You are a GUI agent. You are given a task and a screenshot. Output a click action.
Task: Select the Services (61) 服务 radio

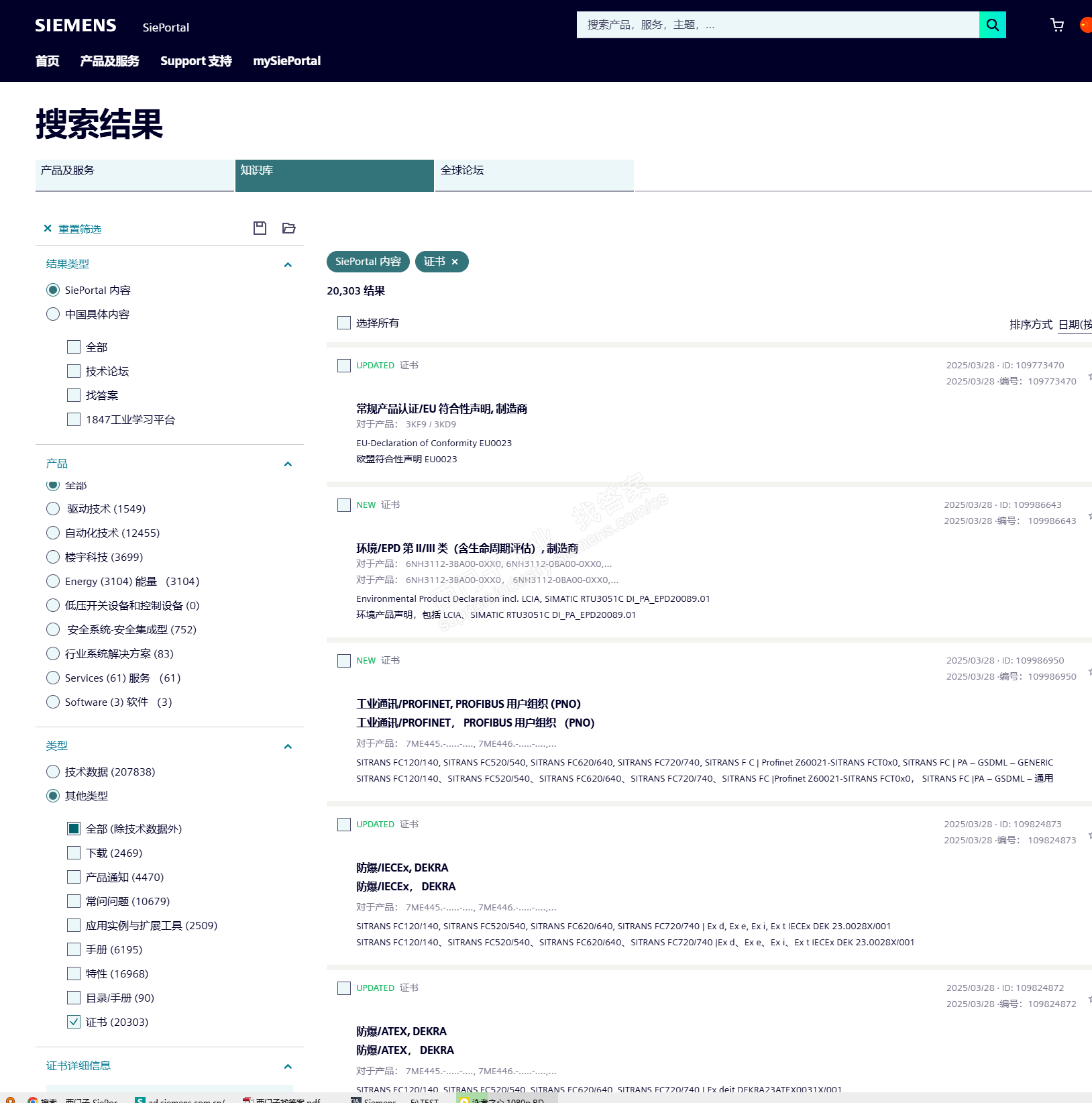53,678
